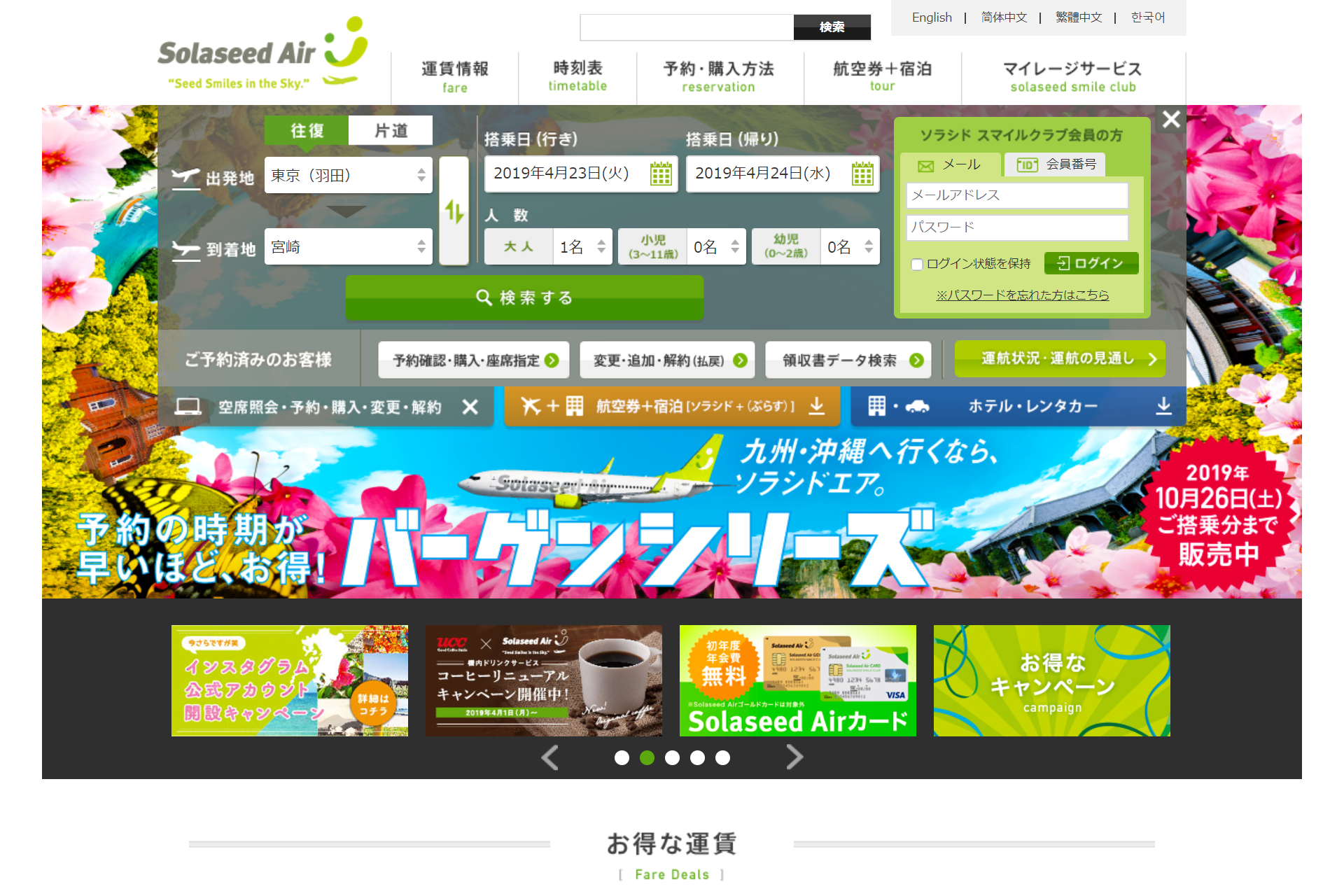Open outbound date 2019年4月23日 field
Screen dimensions: 1344x896
[x=581, y=174]
